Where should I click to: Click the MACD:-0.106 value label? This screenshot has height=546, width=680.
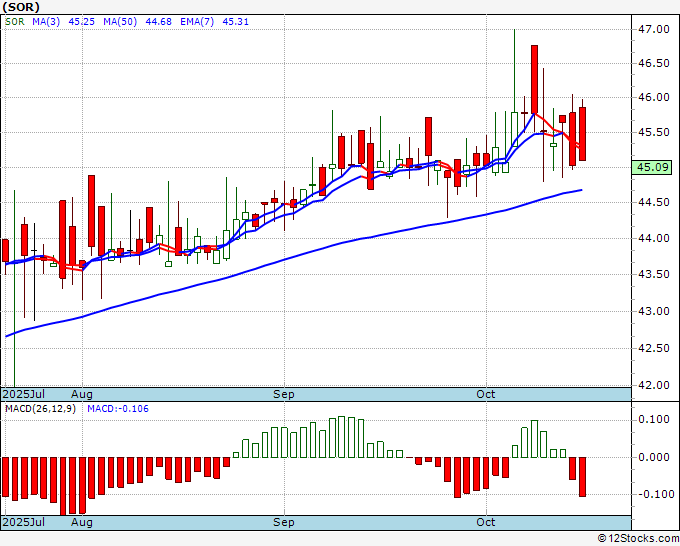[x=118, y=409]
